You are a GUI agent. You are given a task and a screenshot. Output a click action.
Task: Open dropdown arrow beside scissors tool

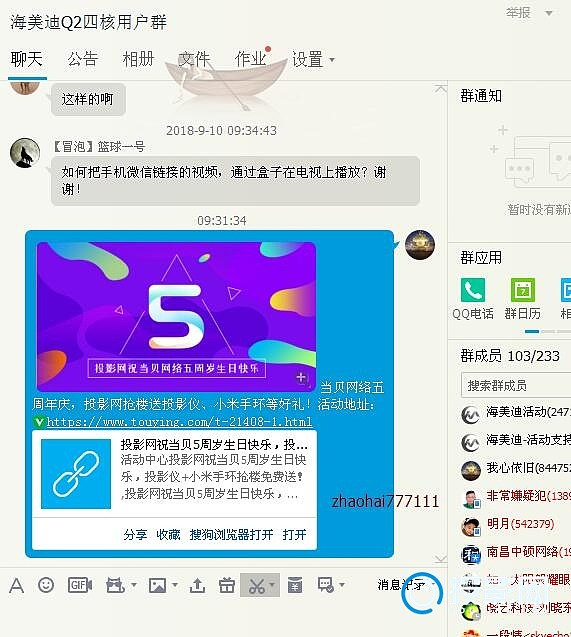(x=272, y=585)
